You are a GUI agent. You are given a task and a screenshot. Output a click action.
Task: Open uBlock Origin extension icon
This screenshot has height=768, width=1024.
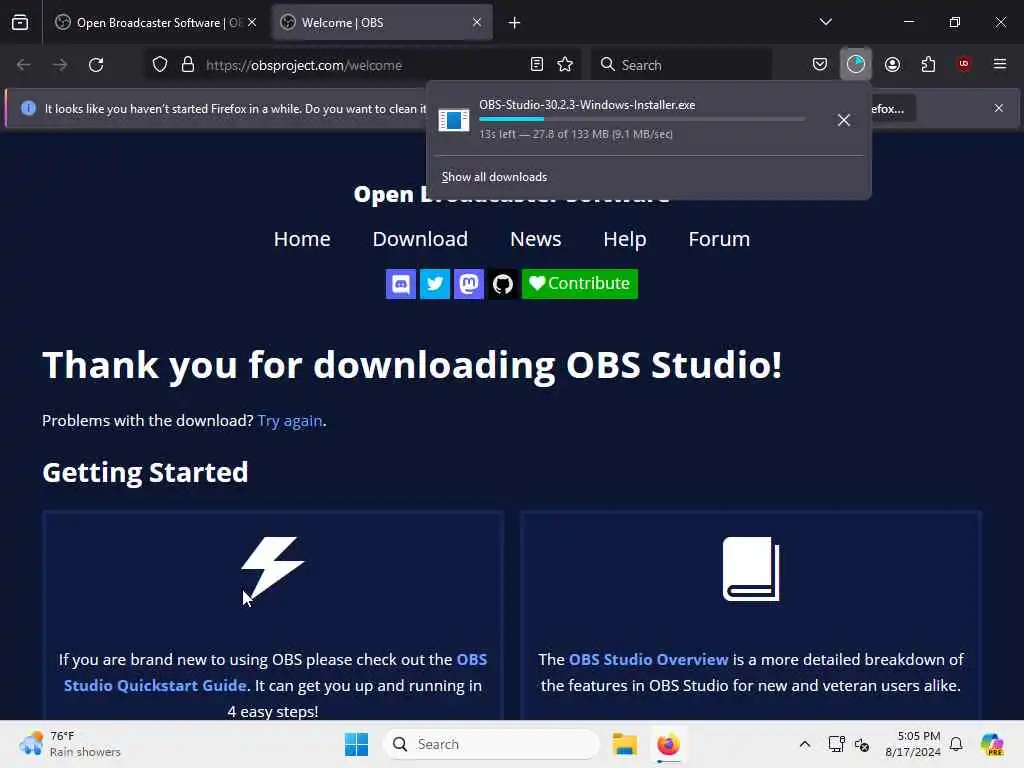pos(964,64)
